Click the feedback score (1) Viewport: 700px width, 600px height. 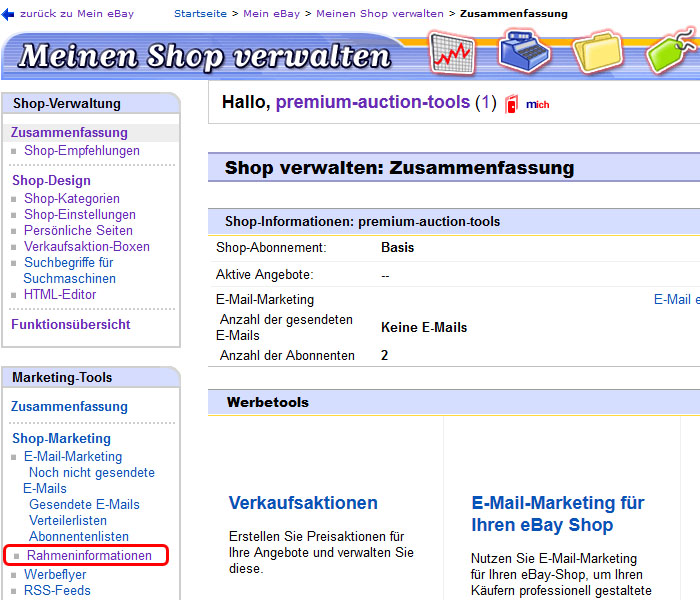(x=486, y=103)
